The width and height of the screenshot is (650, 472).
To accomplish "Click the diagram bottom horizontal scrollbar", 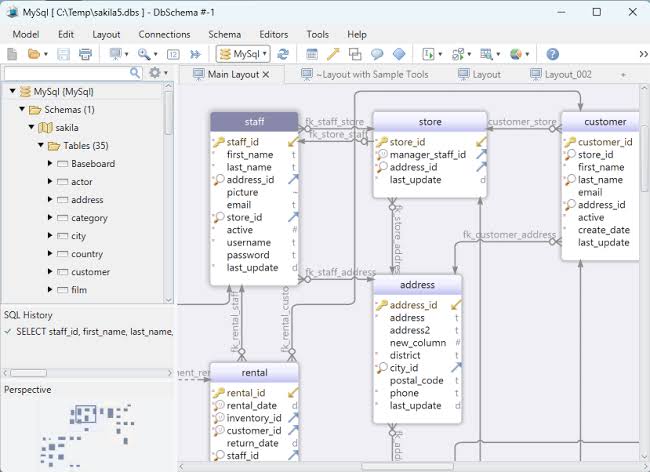I will pyautogui.click(x=408, y=467).
